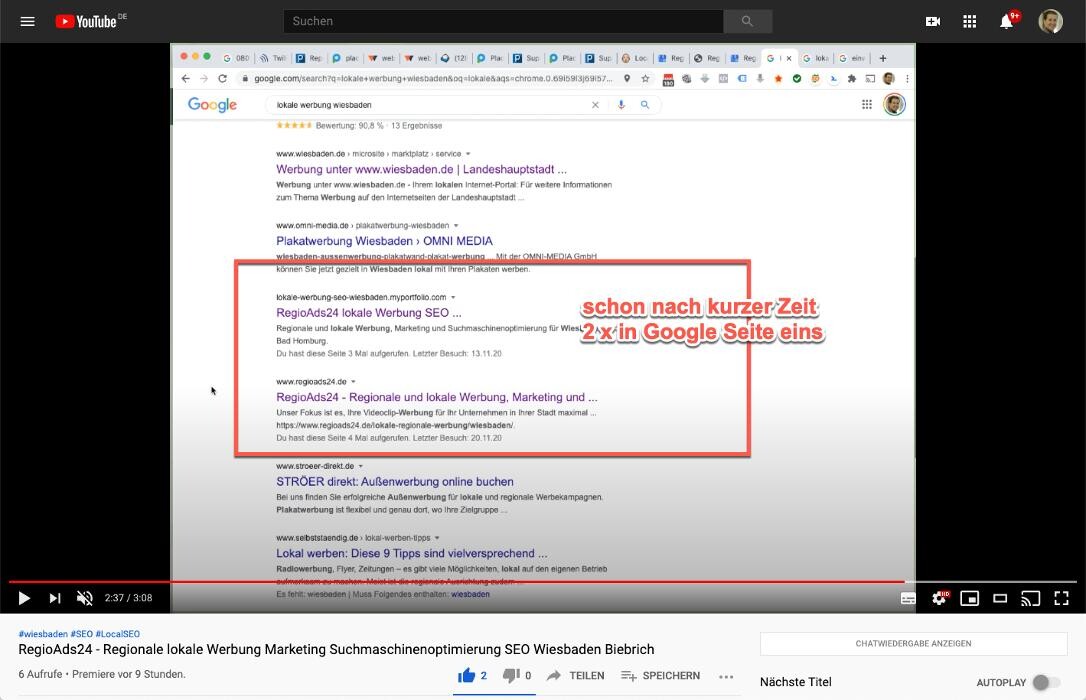Activate the Miniplayer icon

click(x=969, y=598)
